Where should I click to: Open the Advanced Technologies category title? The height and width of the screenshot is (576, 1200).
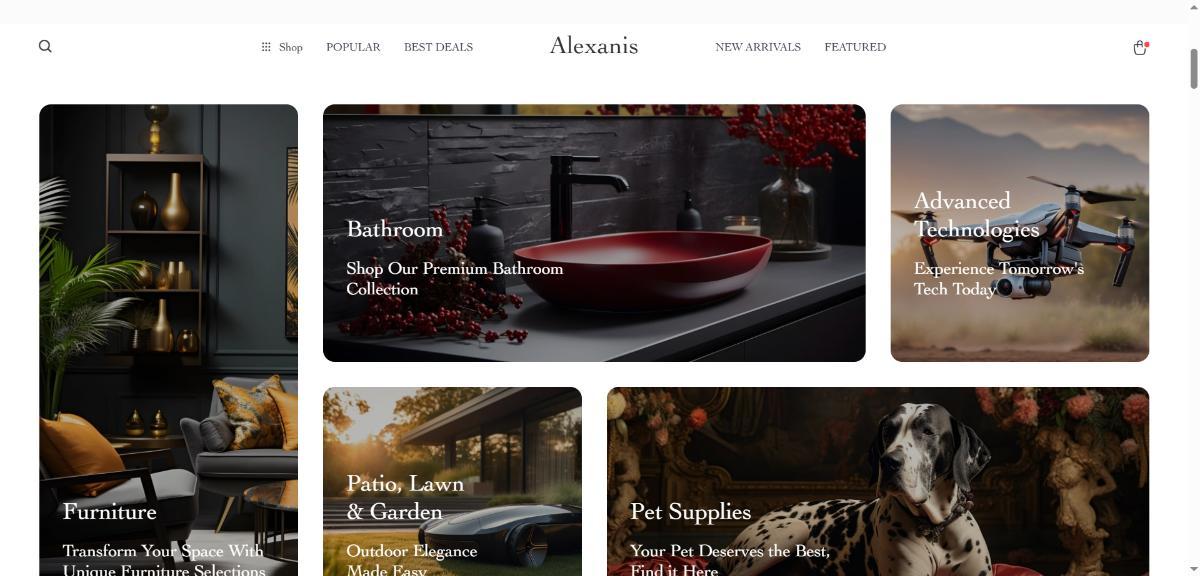click(x=976, y=215)
